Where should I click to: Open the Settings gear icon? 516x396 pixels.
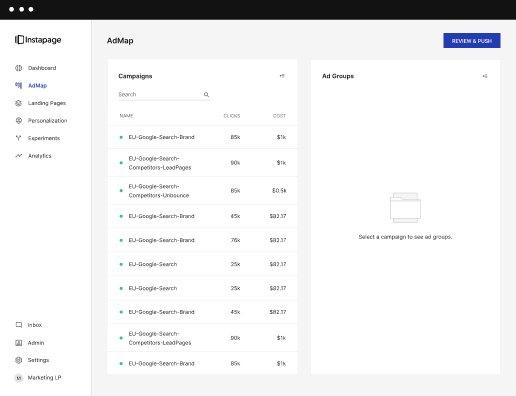click(19, 360)
